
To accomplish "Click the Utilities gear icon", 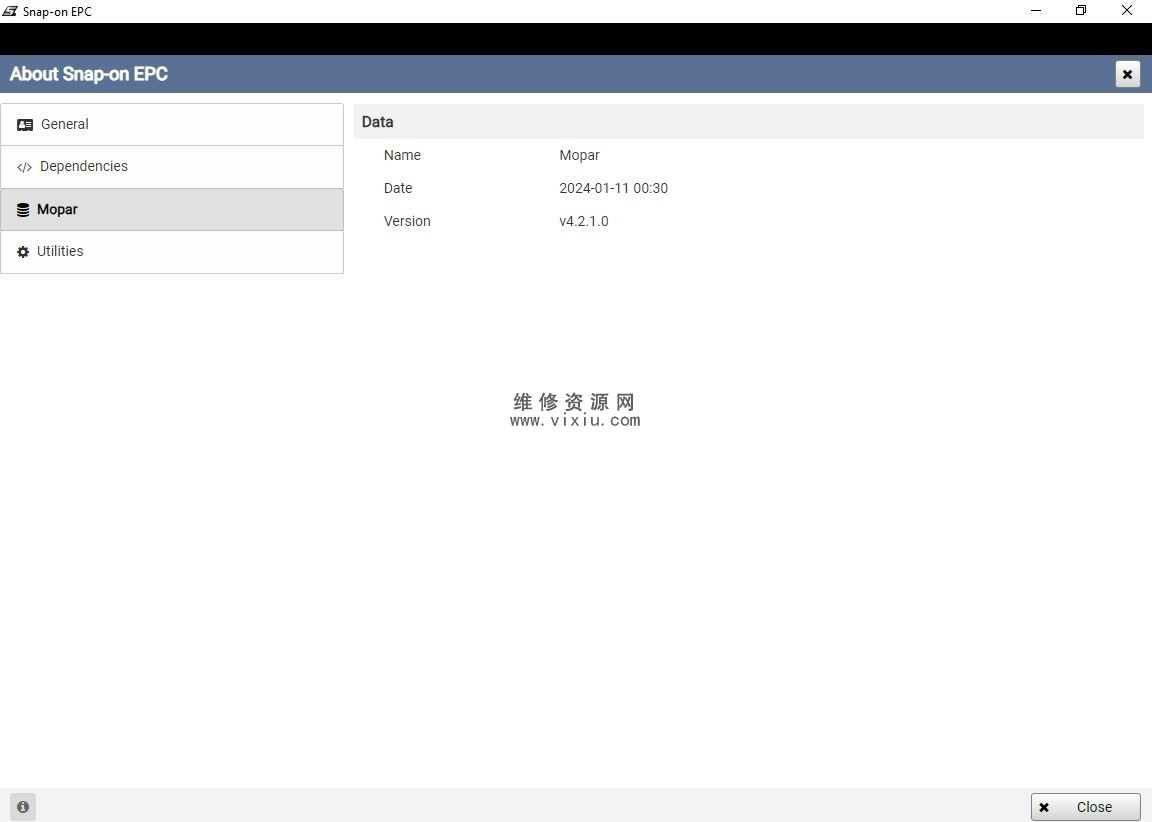I will tap(24, 252).
